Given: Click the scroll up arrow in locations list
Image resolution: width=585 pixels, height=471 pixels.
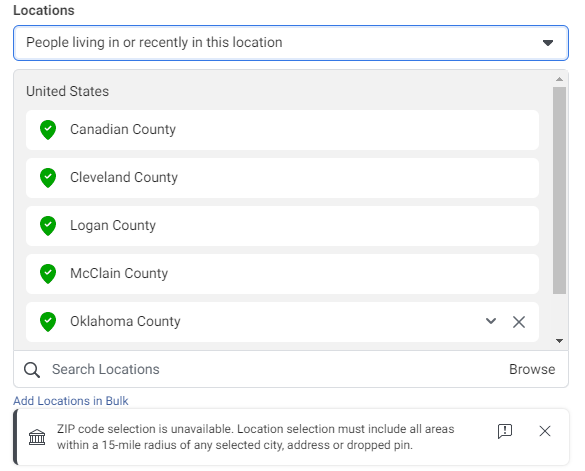Looking at the screenshot, I should click(559, 79).
